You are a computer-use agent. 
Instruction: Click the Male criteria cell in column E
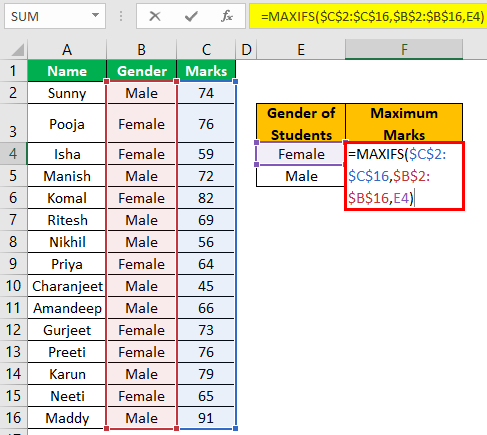pos(301,176)
